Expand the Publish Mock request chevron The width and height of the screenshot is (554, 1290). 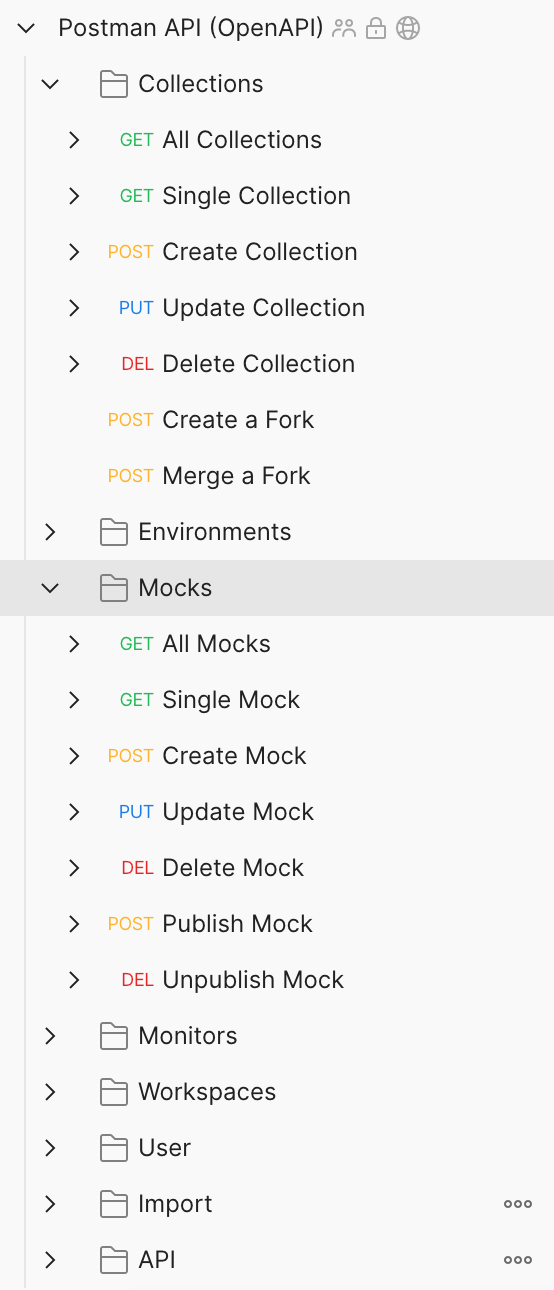(x=74, y=924)
